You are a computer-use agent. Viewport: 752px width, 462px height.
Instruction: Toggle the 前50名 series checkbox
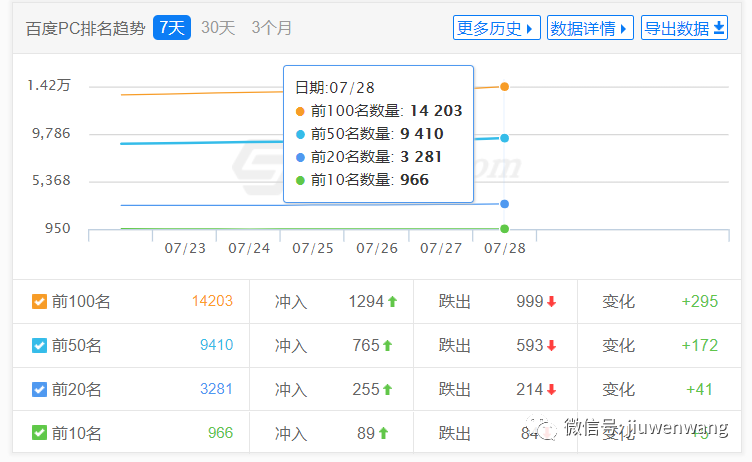click(39, 345)
